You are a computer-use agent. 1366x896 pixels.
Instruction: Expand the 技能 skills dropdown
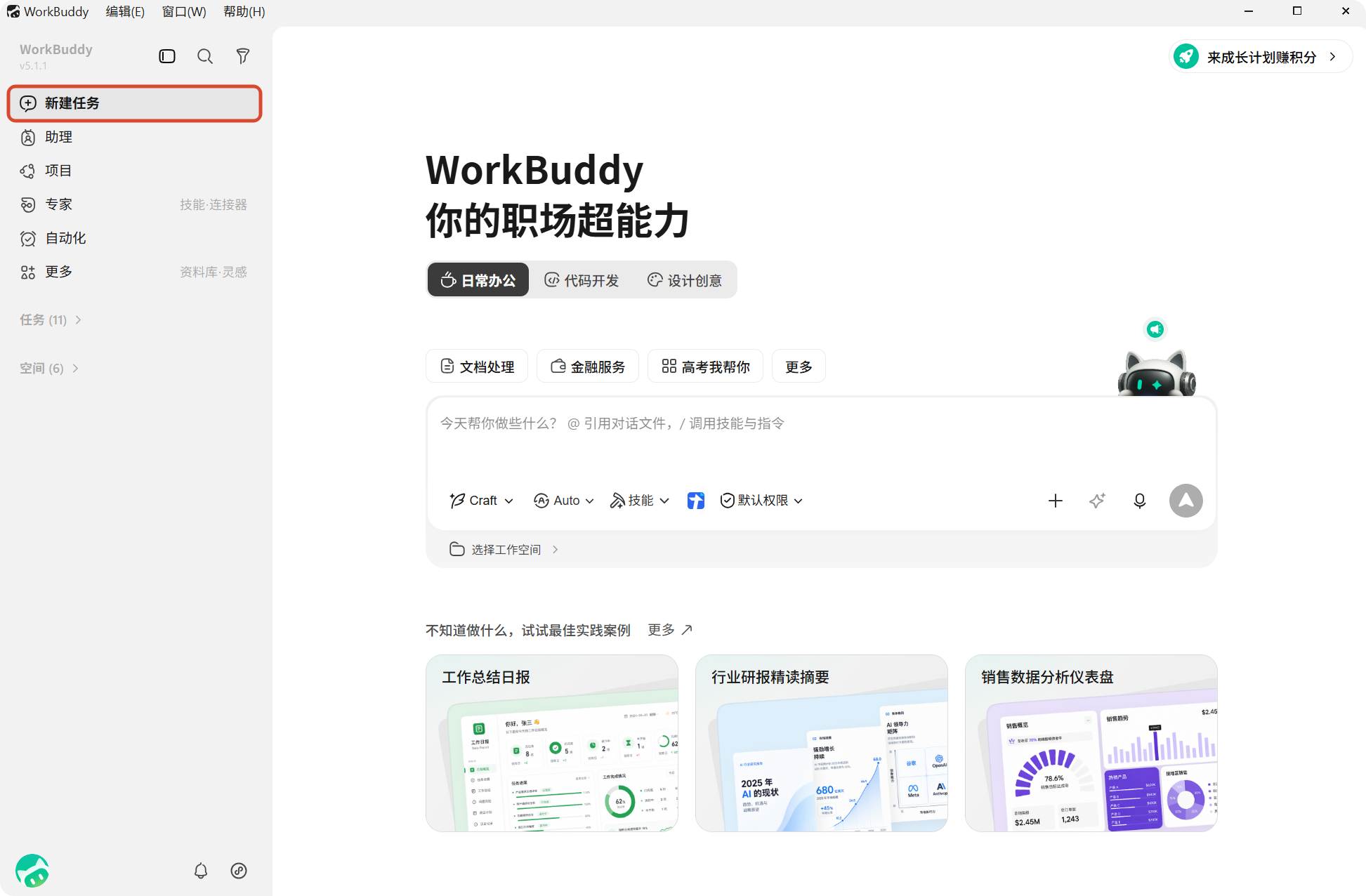click(x=639, y=501)
